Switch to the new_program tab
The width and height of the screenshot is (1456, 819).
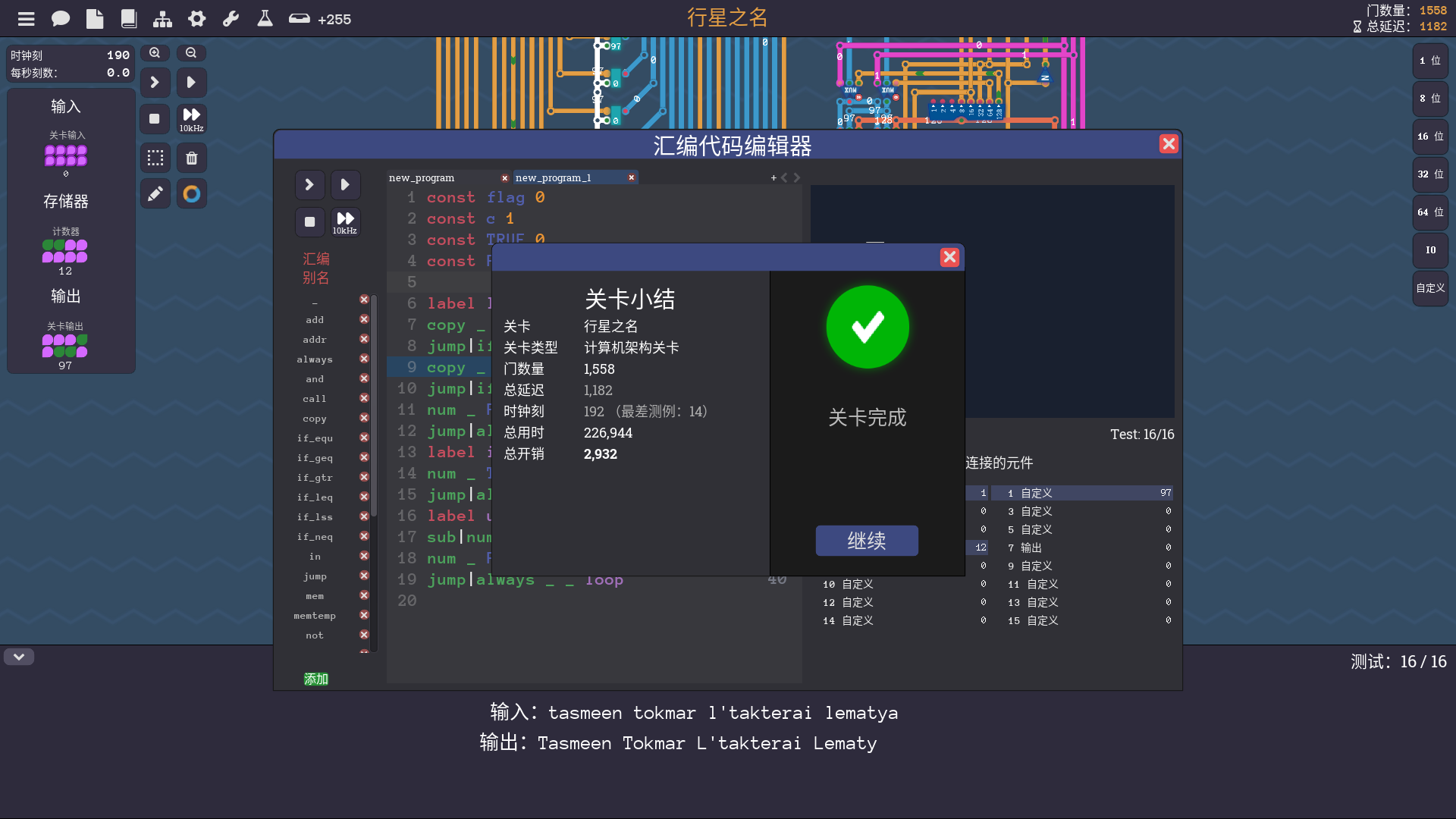coord(422,177)
